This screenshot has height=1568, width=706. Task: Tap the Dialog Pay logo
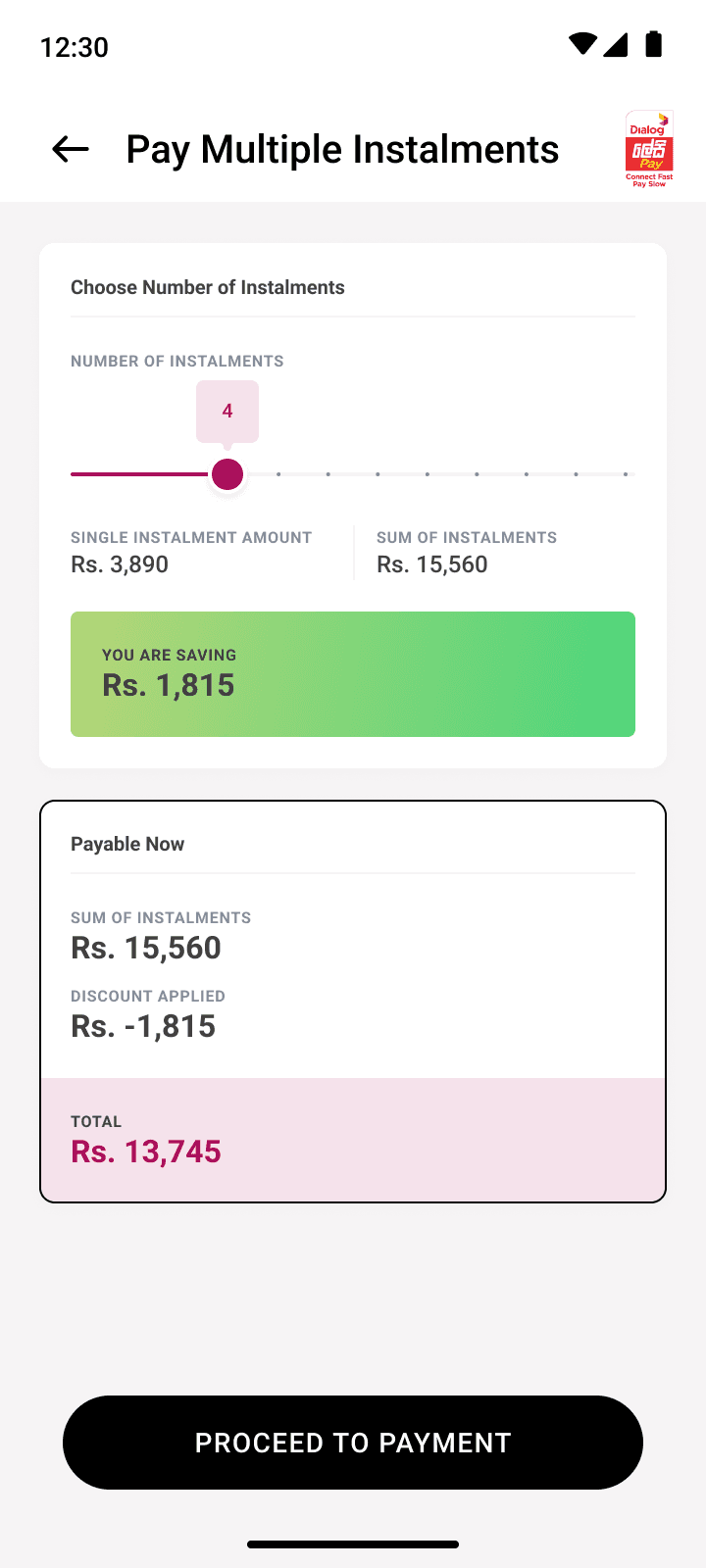coord(649,149)
